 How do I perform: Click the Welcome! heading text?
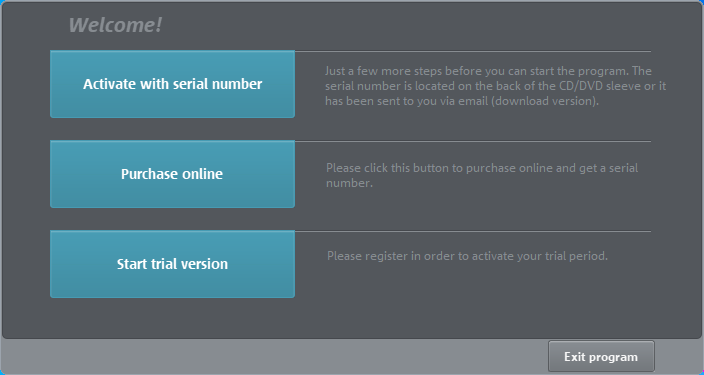[115, 25]
